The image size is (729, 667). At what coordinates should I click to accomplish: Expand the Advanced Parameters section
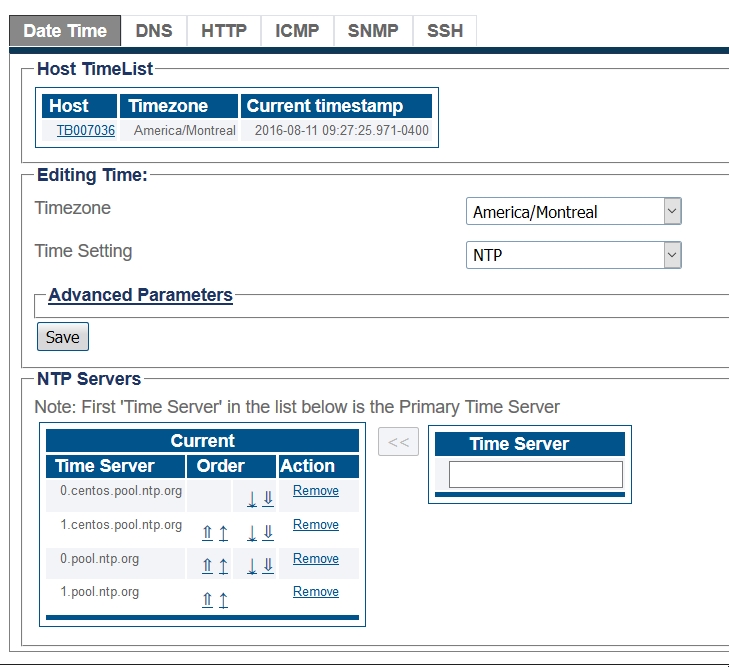click(x=140, y=295)
